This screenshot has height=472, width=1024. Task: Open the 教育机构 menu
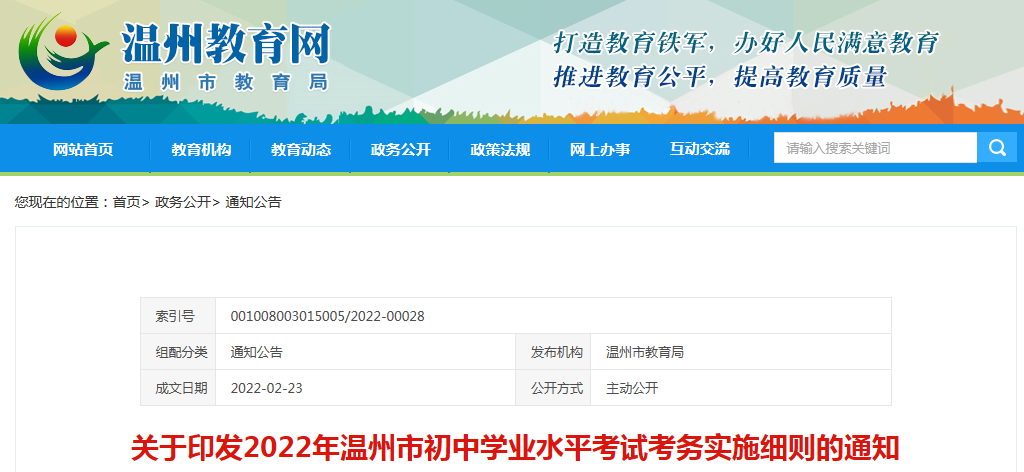coord(201,150)
